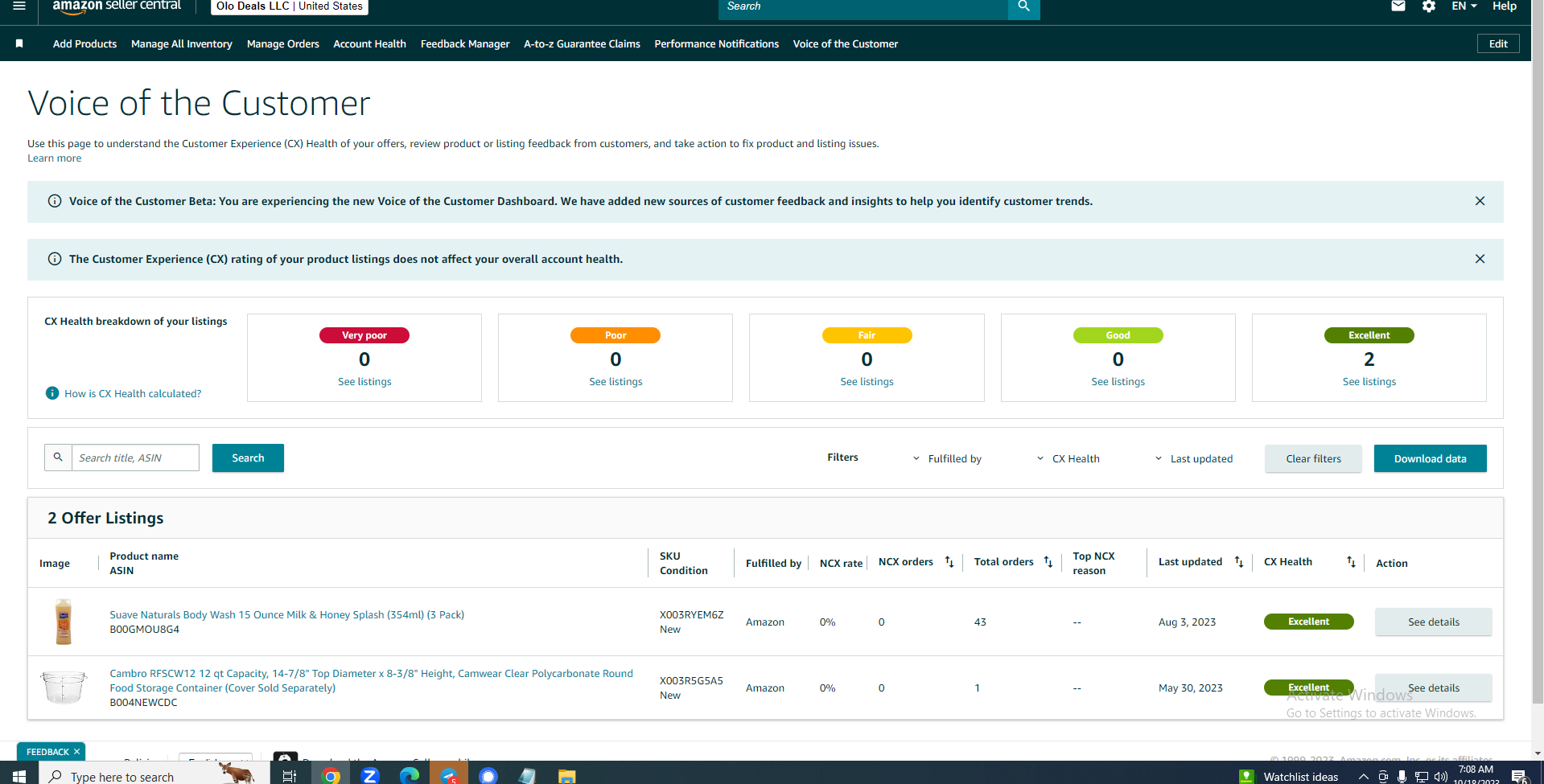The image size is (1544, 784).
Task: Open Add Products in the nav bar
Action: point(84,43)
